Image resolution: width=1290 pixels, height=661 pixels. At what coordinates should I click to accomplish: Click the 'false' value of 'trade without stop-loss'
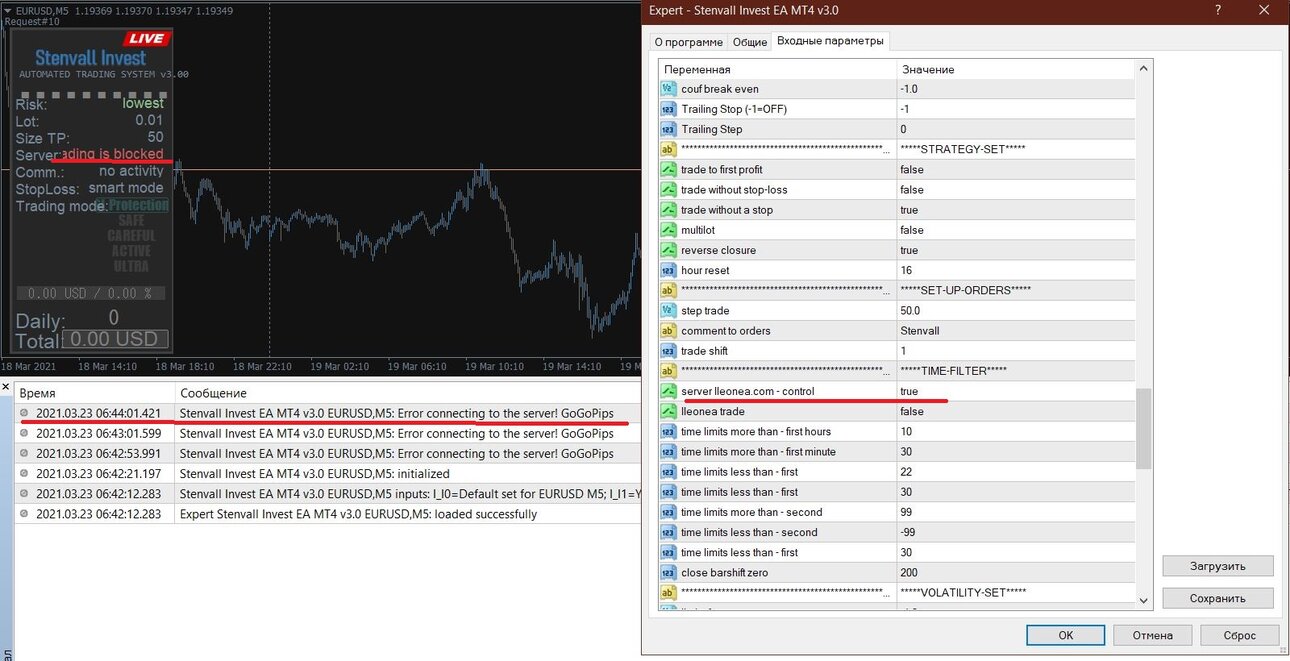tap(911, 190)
